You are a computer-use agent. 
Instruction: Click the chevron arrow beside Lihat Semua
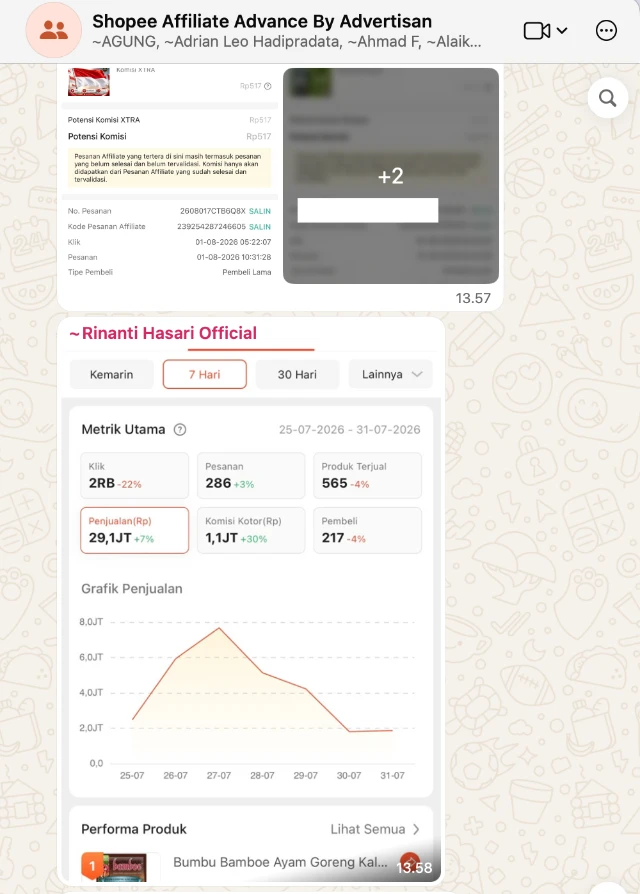[416, 829]
